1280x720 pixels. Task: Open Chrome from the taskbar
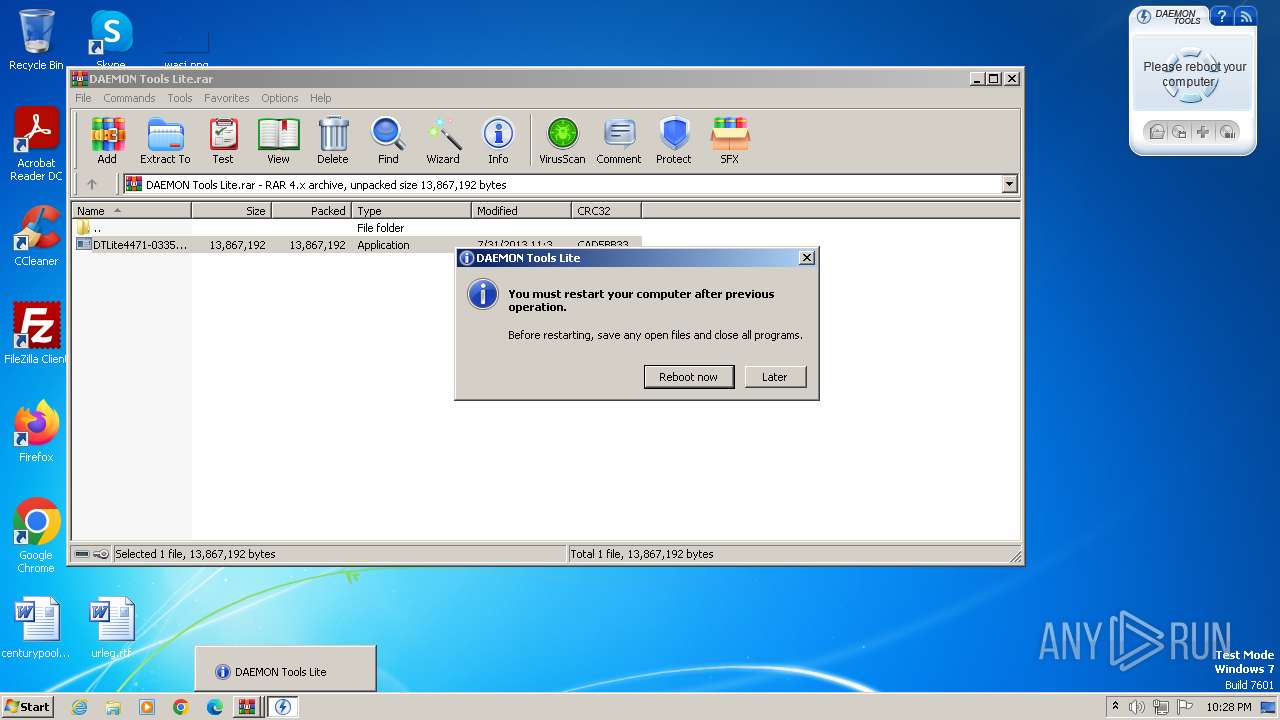tap(180, 707)
